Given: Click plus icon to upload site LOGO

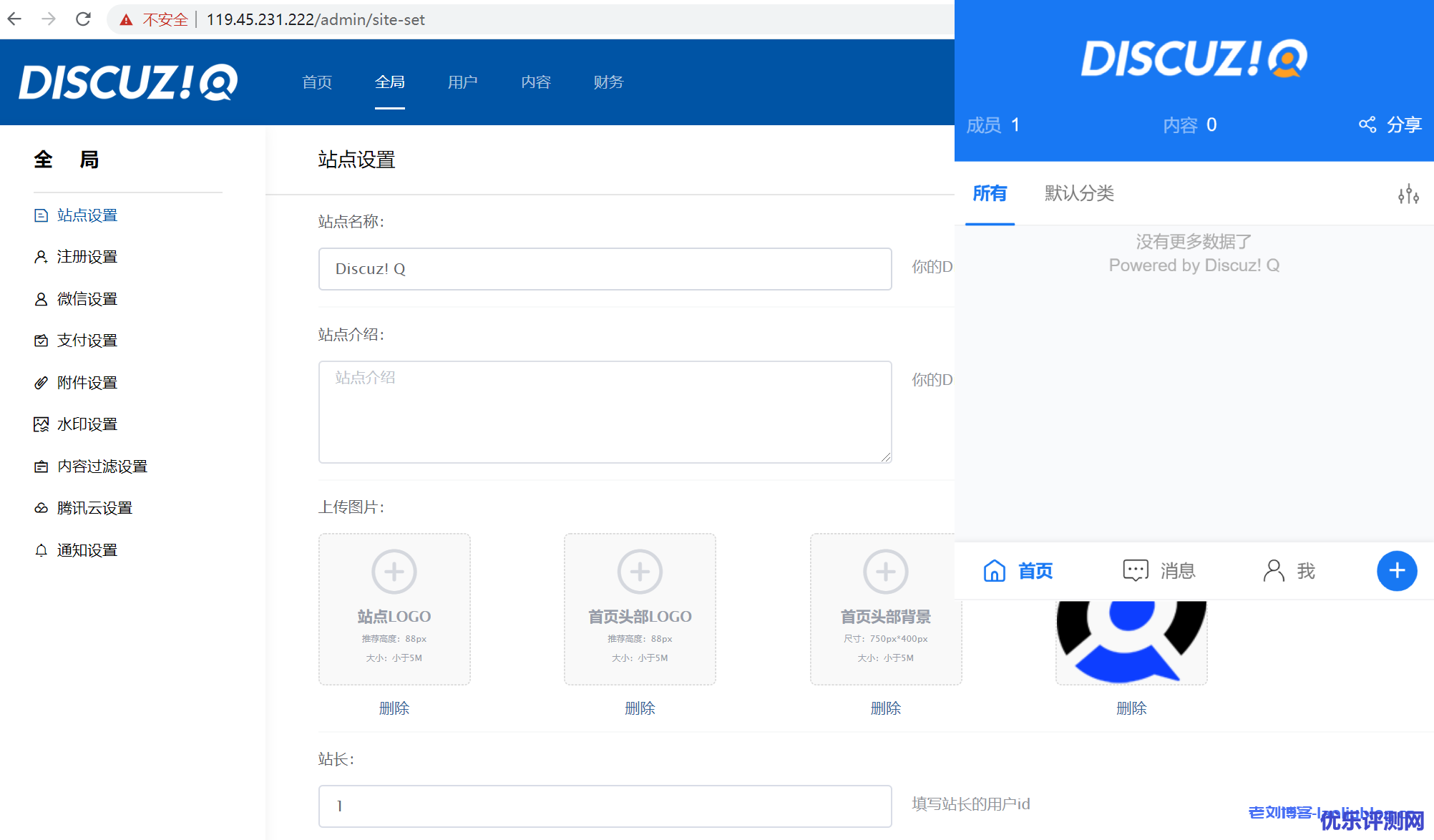Looking at the screenshot, I should (x=394, y=571).
